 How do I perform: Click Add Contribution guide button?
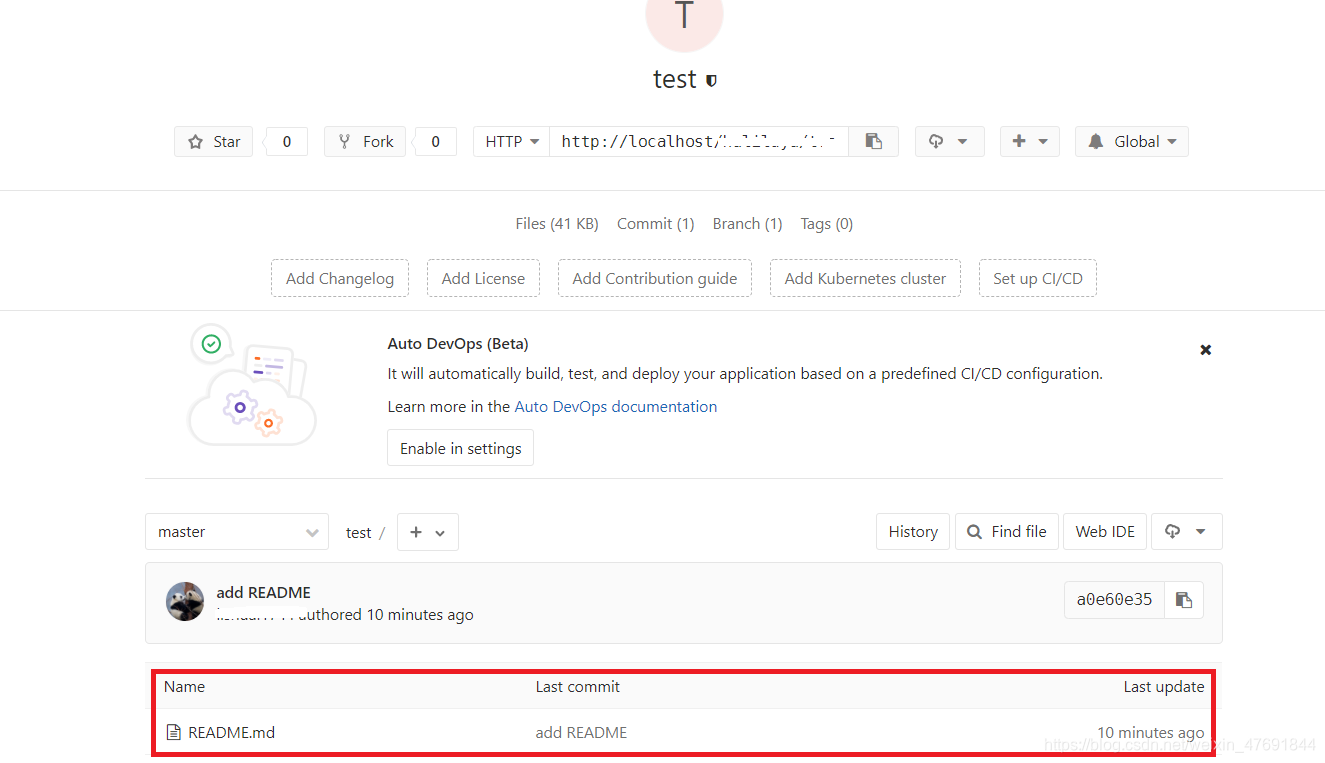pos(655,278)
